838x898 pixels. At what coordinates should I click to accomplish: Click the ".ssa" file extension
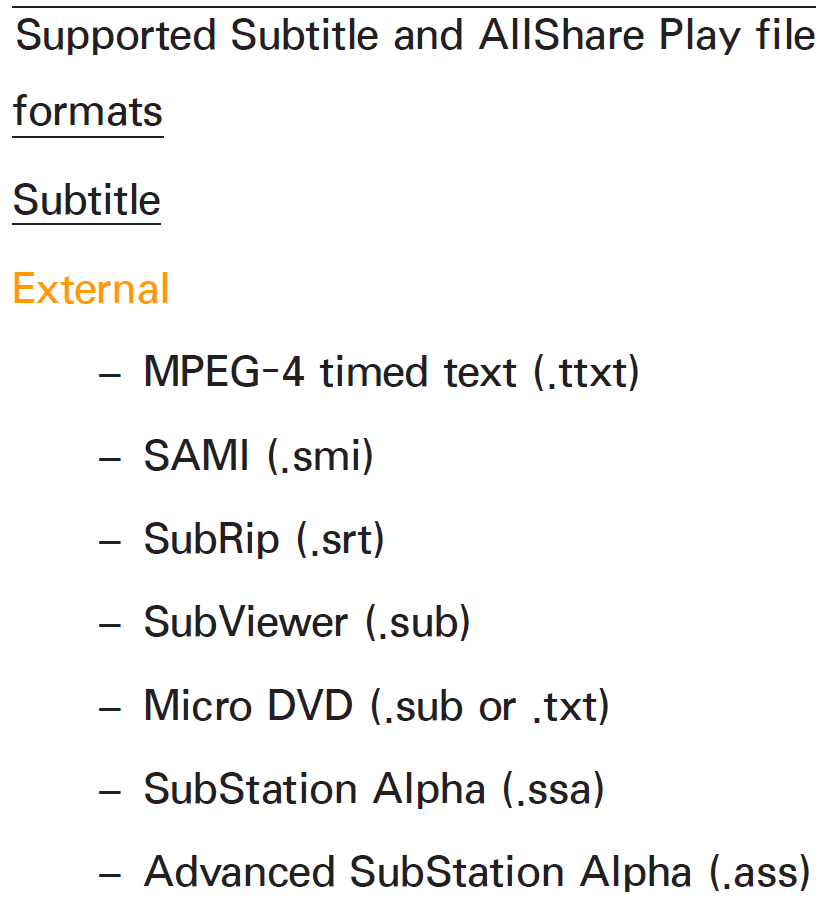coord(555,789)
